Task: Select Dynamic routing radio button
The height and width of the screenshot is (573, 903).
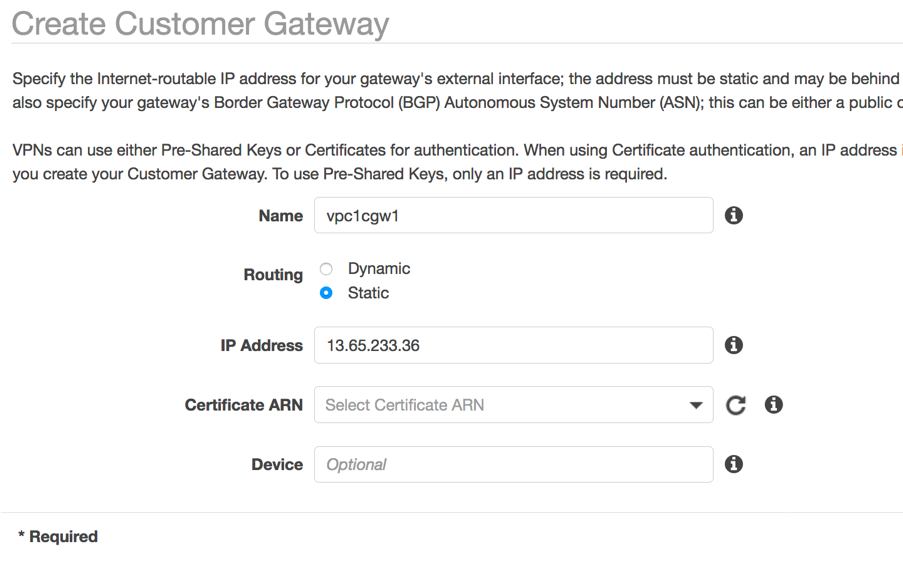Action: click(x=326, y=268)
